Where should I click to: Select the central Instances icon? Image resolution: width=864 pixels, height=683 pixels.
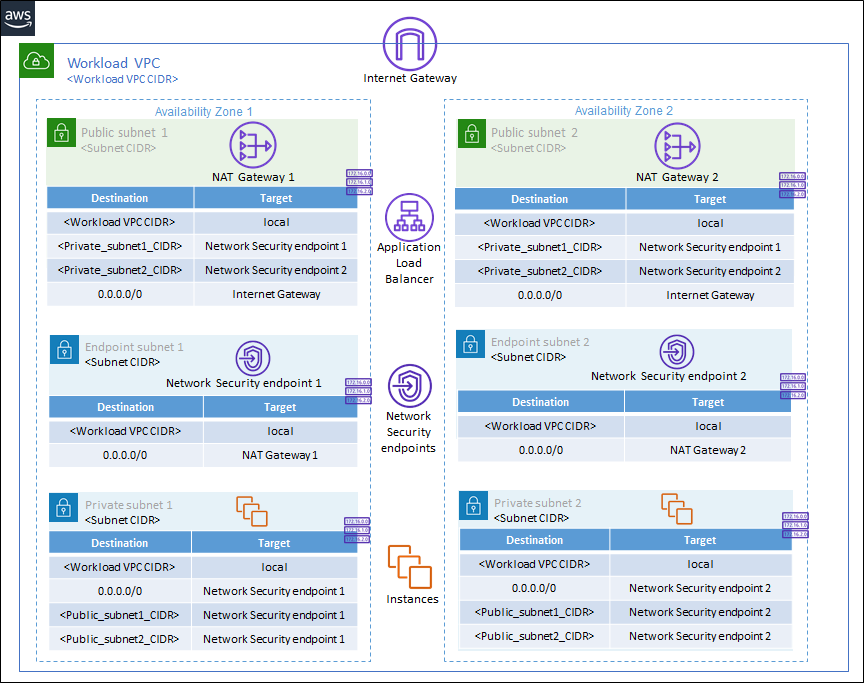(410, 567)
